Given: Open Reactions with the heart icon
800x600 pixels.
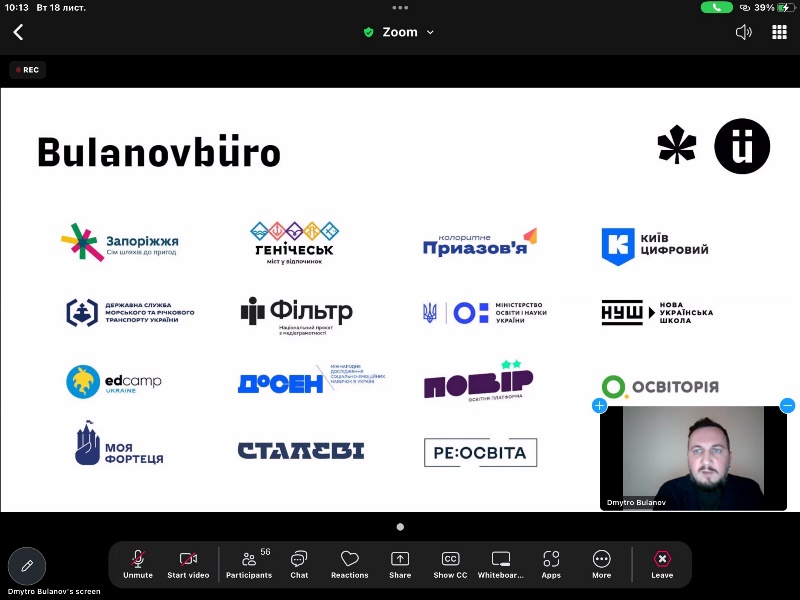Looking at the screenshot, I should click(x=349, y=564).
